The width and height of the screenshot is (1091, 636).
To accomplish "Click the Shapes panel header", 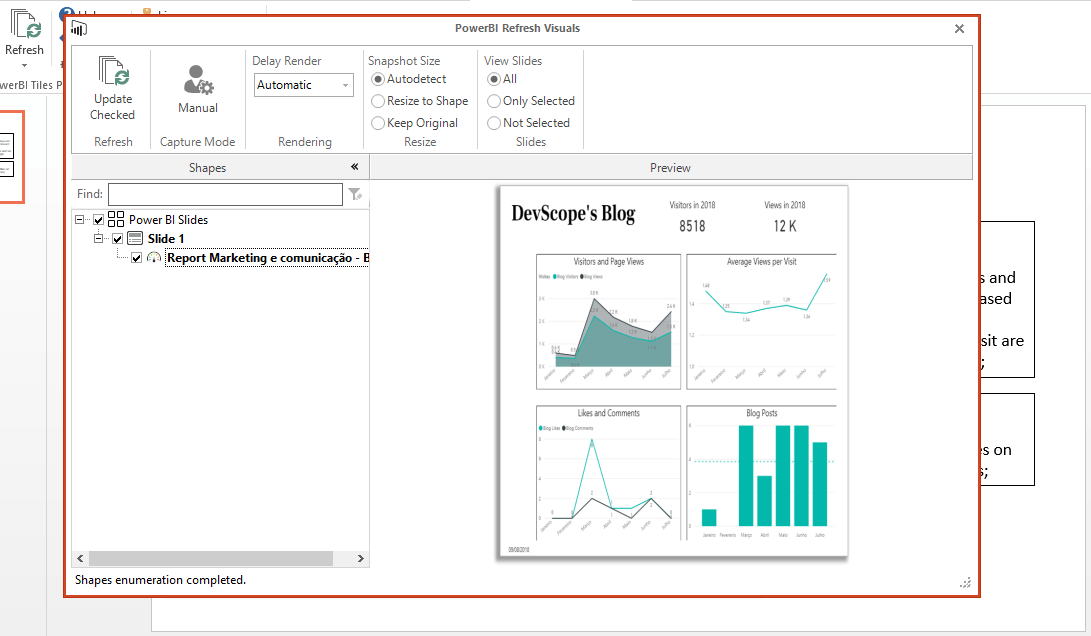I will [207, 167].
